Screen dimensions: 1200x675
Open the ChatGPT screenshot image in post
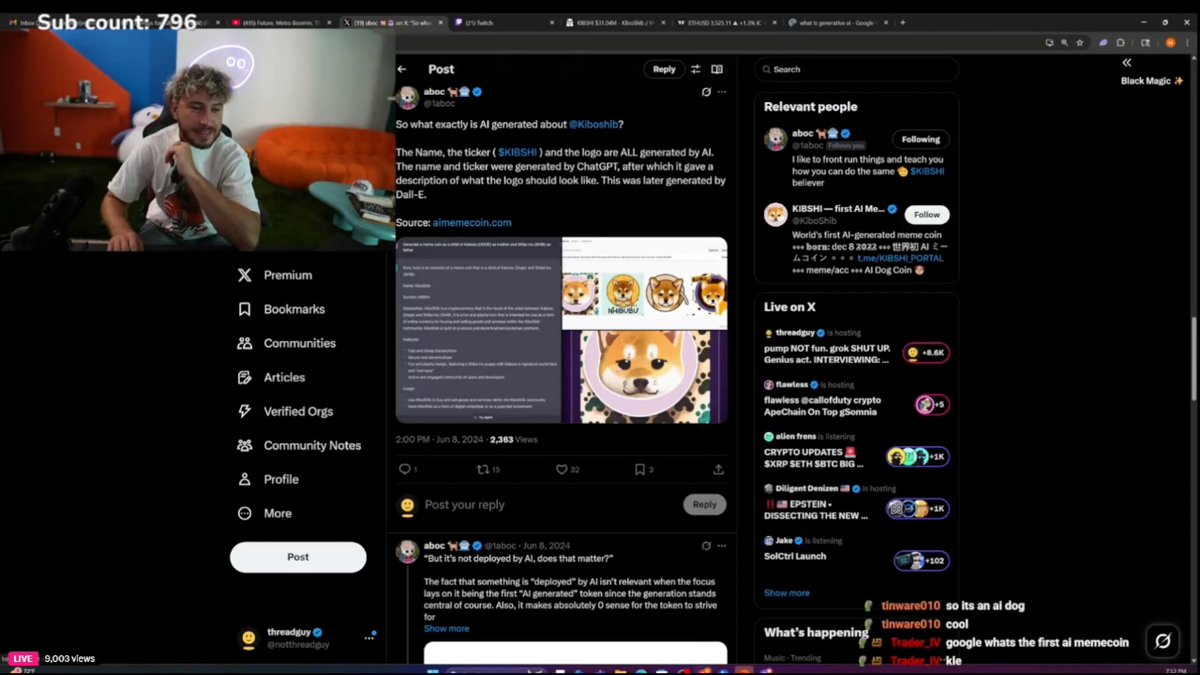478,330
